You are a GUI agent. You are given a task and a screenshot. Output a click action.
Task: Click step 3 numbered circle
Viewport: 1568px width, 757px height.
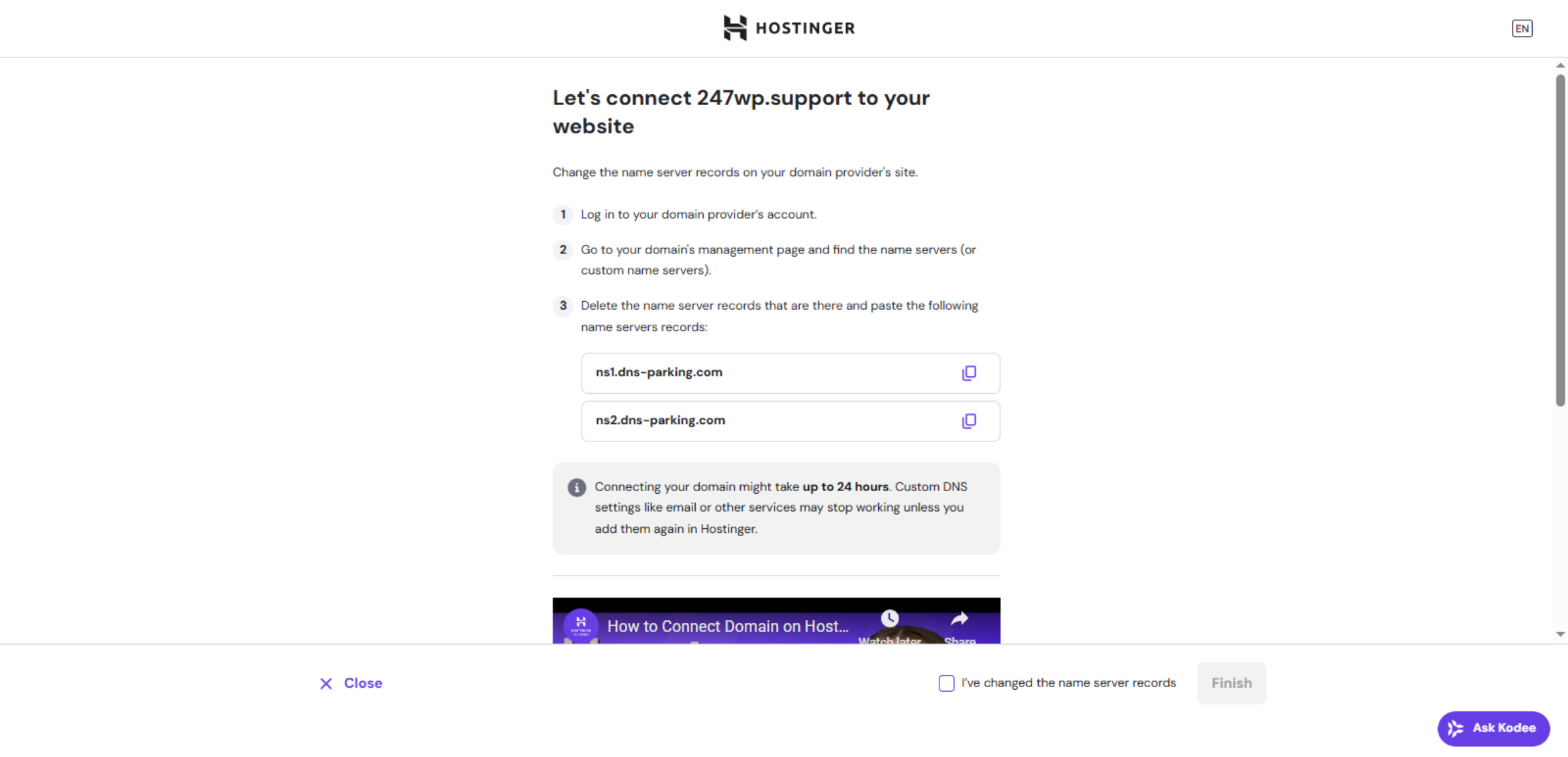563,306
